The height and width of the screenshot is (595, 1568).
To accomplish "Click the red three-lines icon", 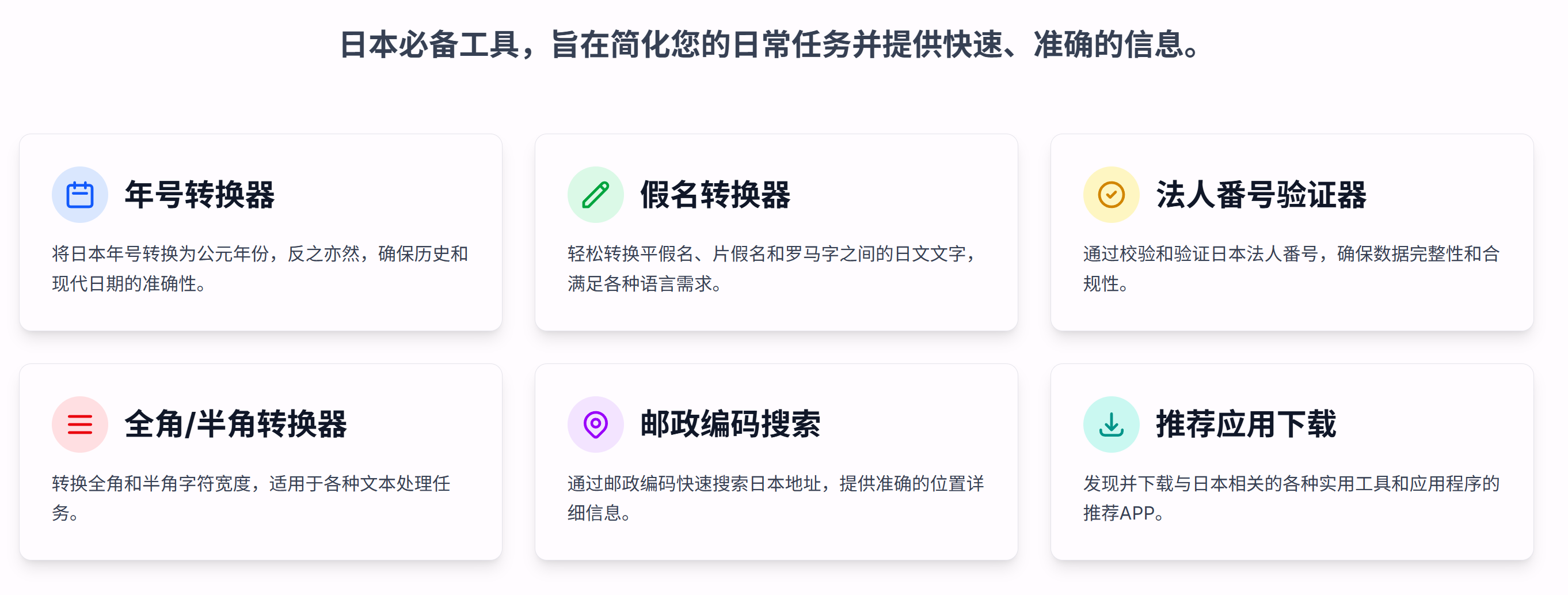I will click(80, 425).
